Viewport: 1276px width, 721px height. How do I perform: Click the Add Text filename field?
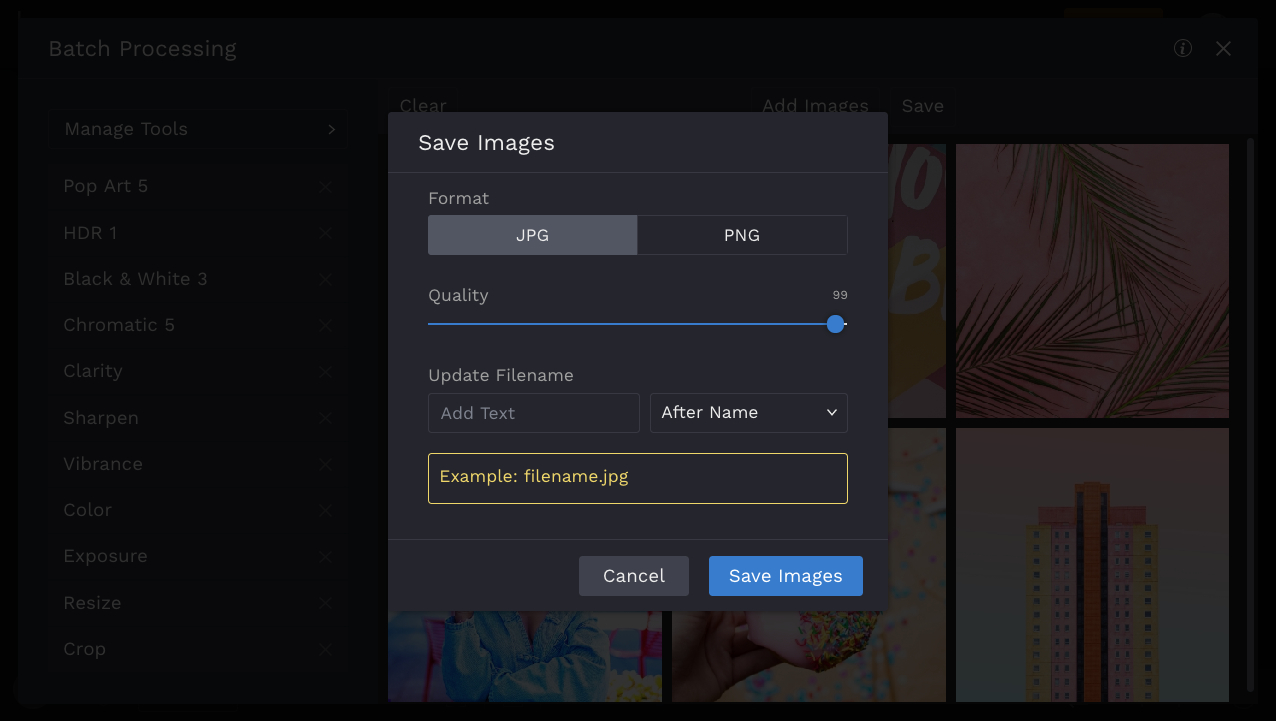533,413
